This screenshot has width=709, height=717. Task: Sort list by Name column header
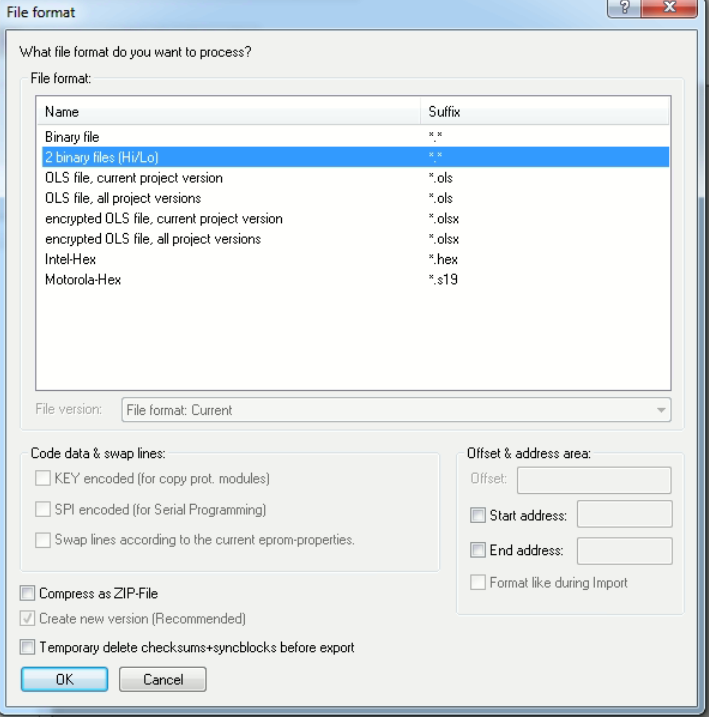(x=230, y=113)
